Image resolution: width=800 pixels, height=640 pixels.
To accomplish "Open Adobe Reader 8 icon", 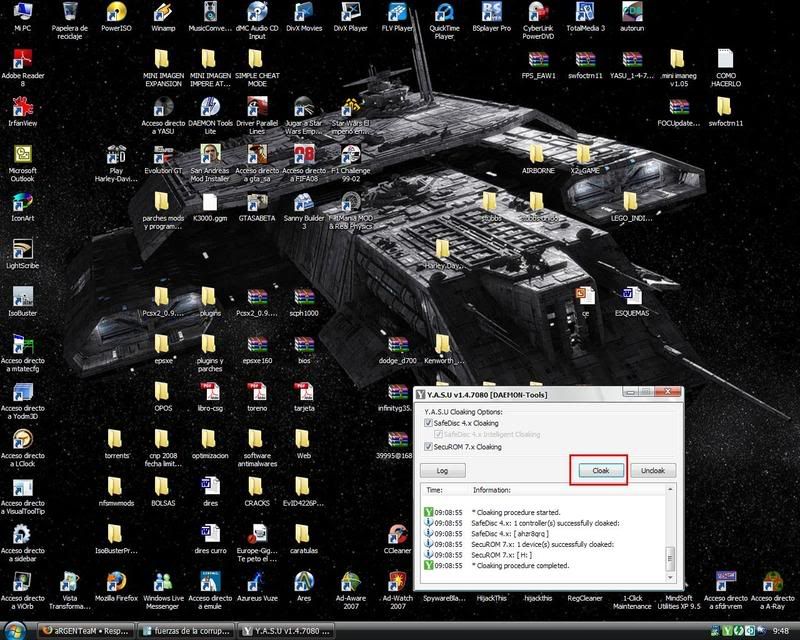I will click(x=22, y=68).
